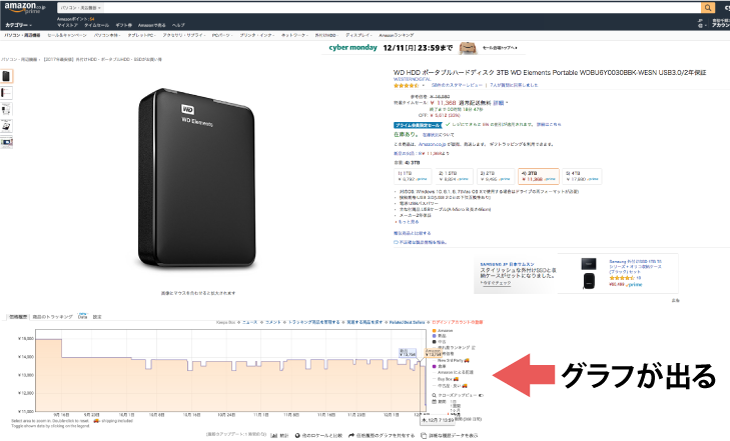Screen dimensions: 730x441
Task: Open the customer reviews link
Action: [x=457, y=85]
